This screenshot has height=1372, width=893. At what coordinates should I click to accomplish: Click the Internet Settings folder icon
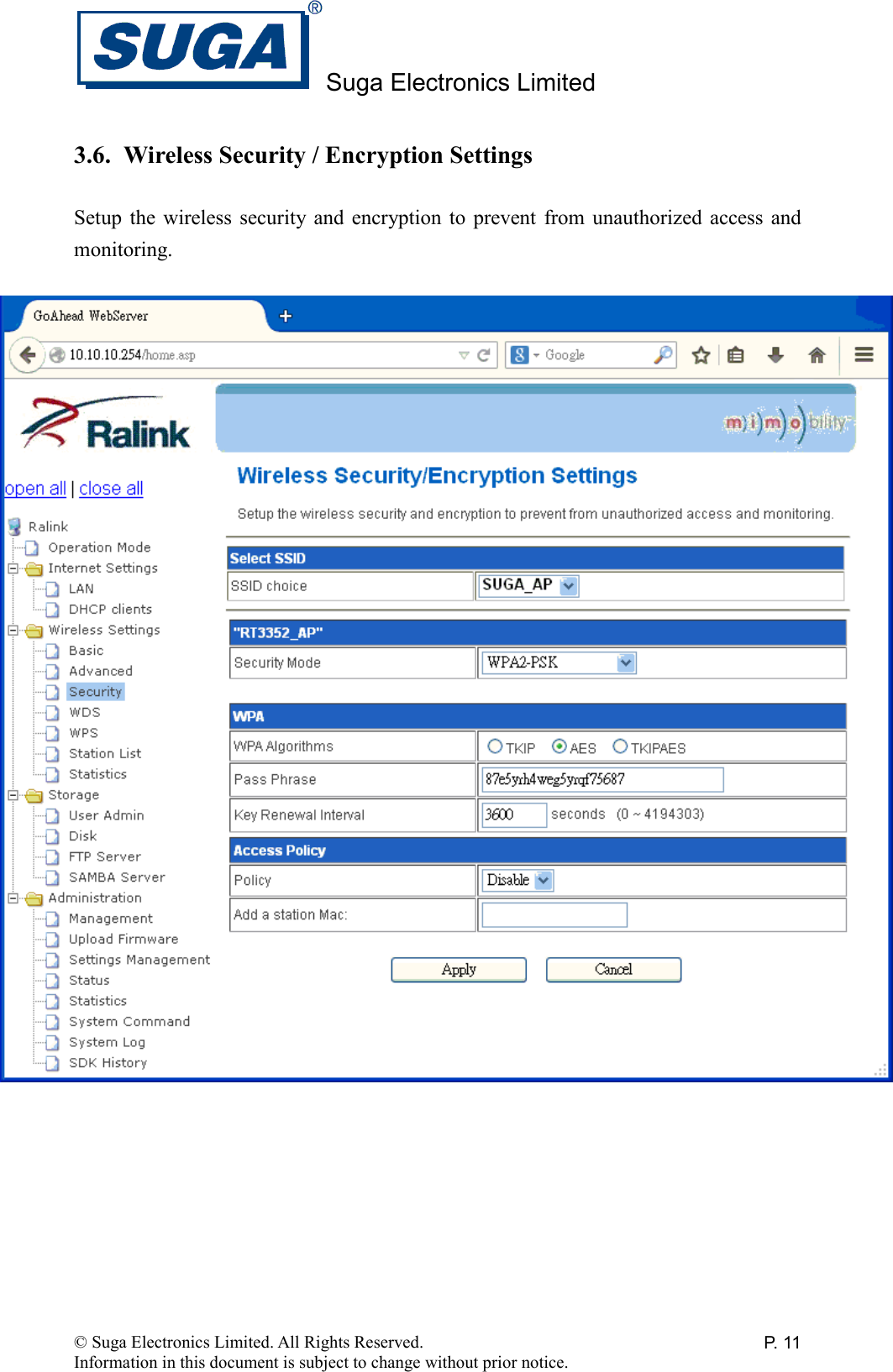[34, 568]
